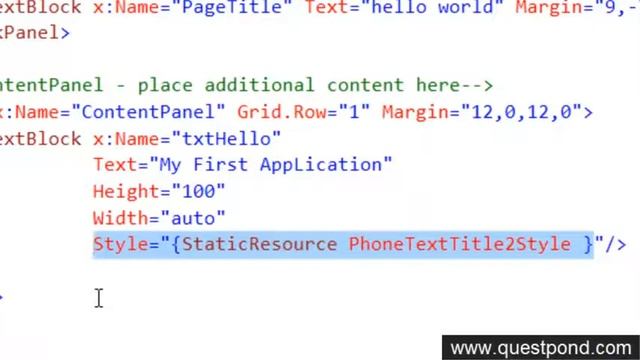
Task: Click the ContentPanel comment line
Action: coord(246,85)
